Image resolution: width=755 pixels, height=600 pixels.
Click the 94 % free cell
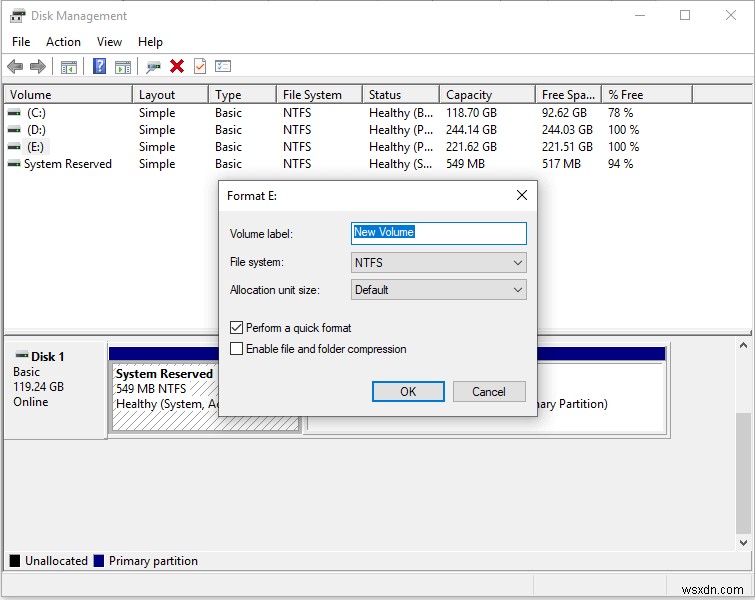coord(620,164)
